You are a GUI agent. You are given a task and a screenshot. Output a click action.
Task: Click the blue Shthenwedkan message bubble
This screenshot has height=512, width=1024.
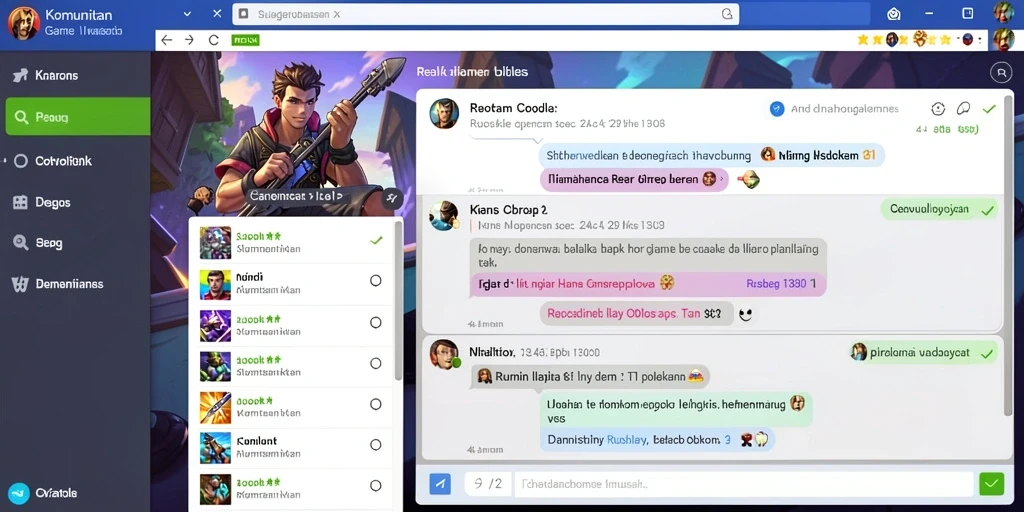tap(712, 155)
